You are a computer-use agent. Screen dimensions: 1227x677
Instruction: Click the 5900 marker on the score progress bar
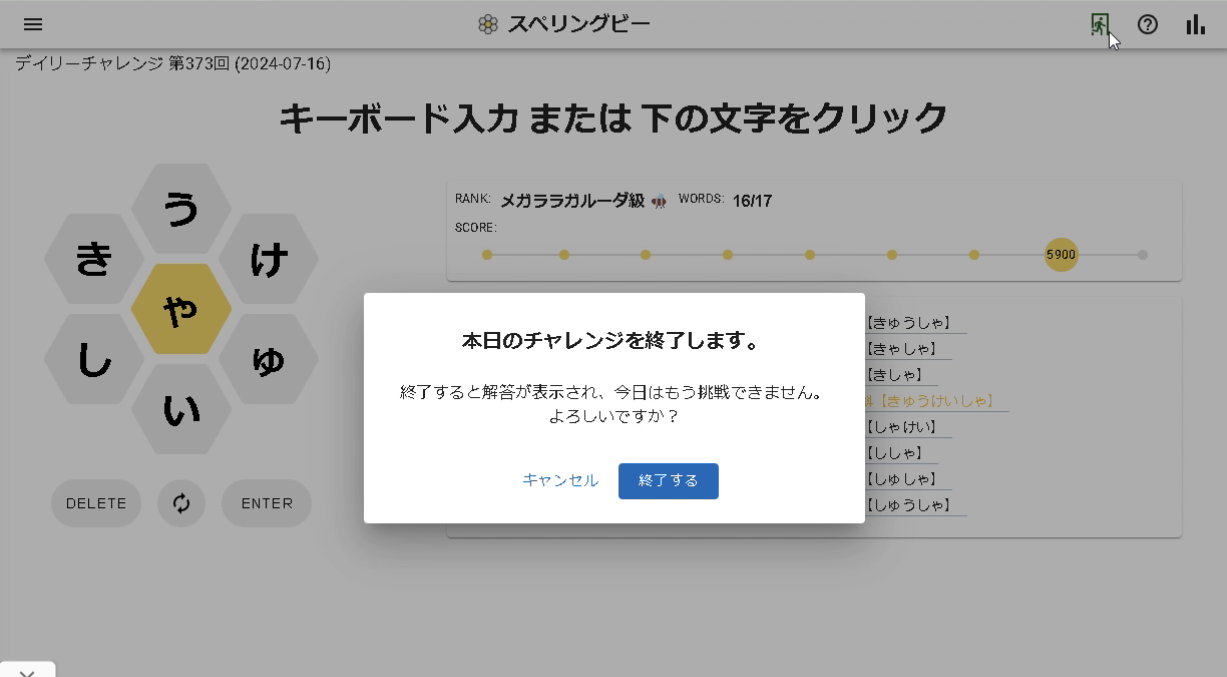click(1060, 255)
